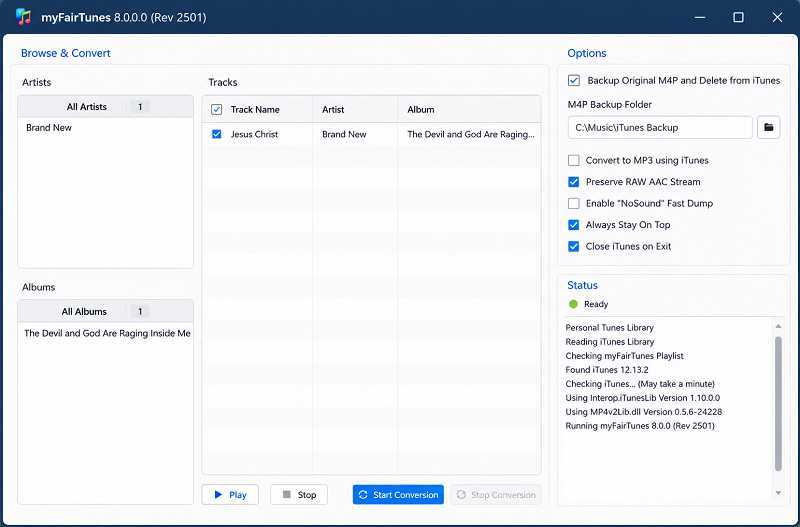The width and height of the screenshot is (800, 527).
Task: Click the artist count badge beside All Artists
Action: (x=140, y=107)
